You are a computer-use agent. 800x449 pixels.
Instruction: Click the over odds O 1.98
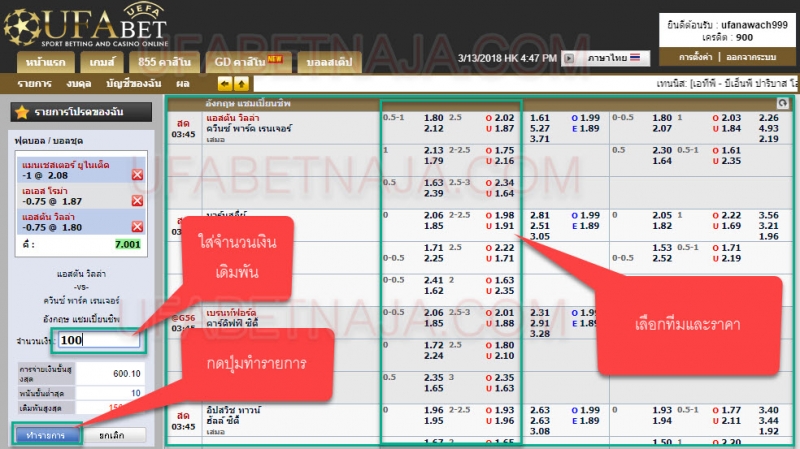pyautogui.click(x=500, y=215)
